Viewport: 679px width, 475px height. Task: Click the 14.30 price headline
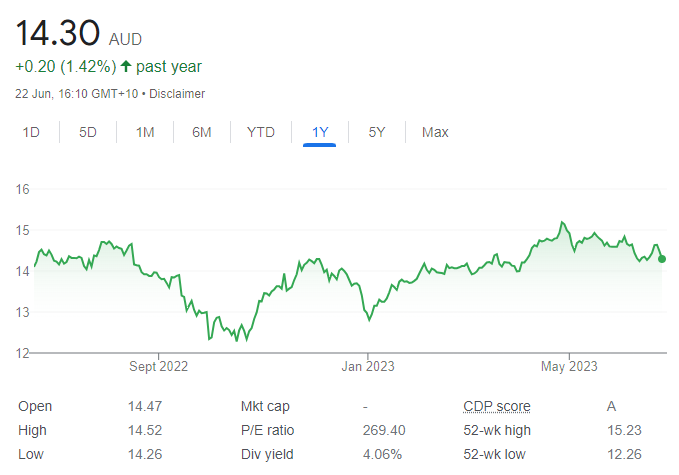click(x=58, y=33)
